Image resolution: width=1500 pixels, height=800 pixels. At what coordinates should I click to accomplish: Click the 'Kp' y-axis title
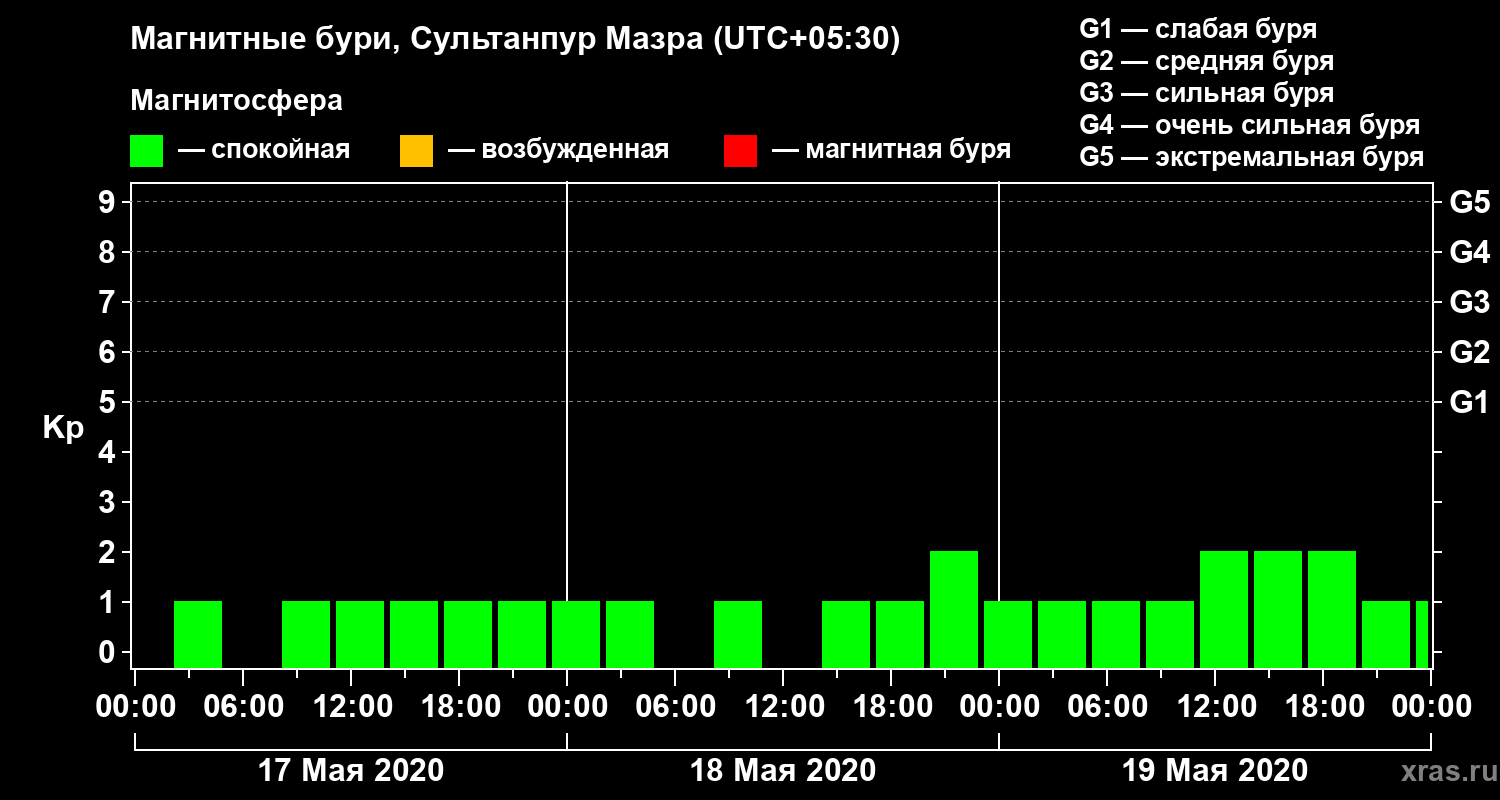point(63,427)
